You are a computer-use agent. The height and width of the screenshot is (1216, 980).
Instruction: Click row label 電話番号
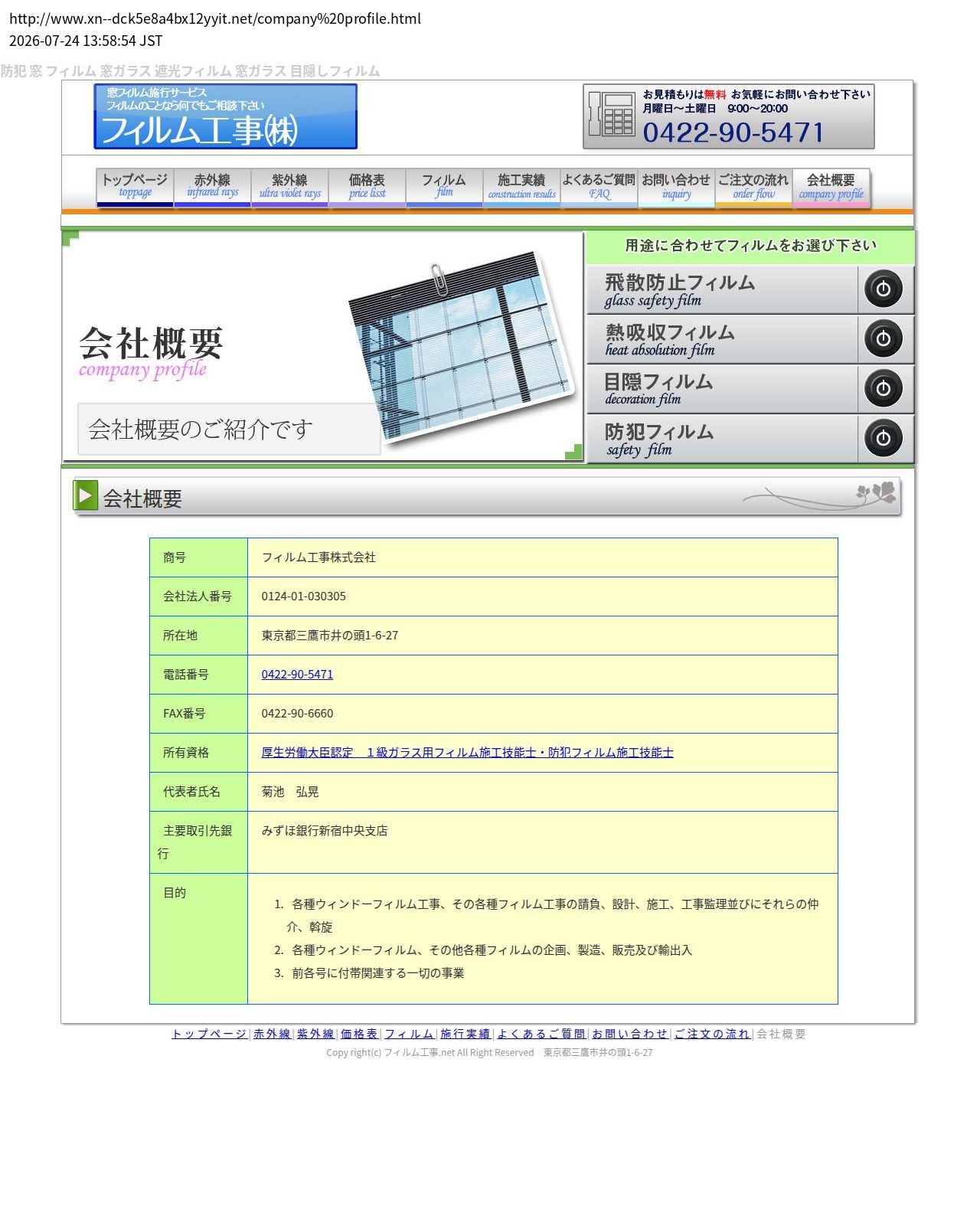186,675
